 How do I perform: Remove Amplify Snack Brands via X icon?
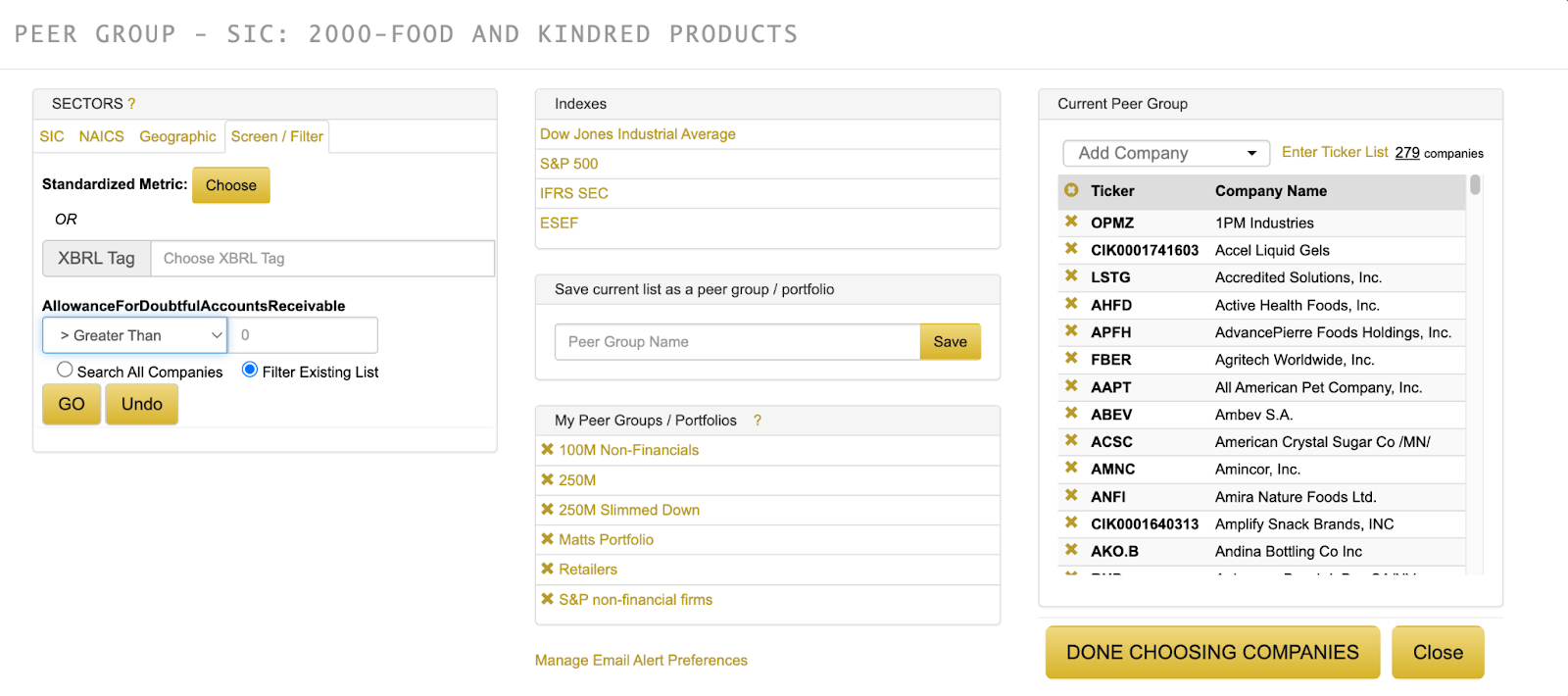tap(1071, 523)
